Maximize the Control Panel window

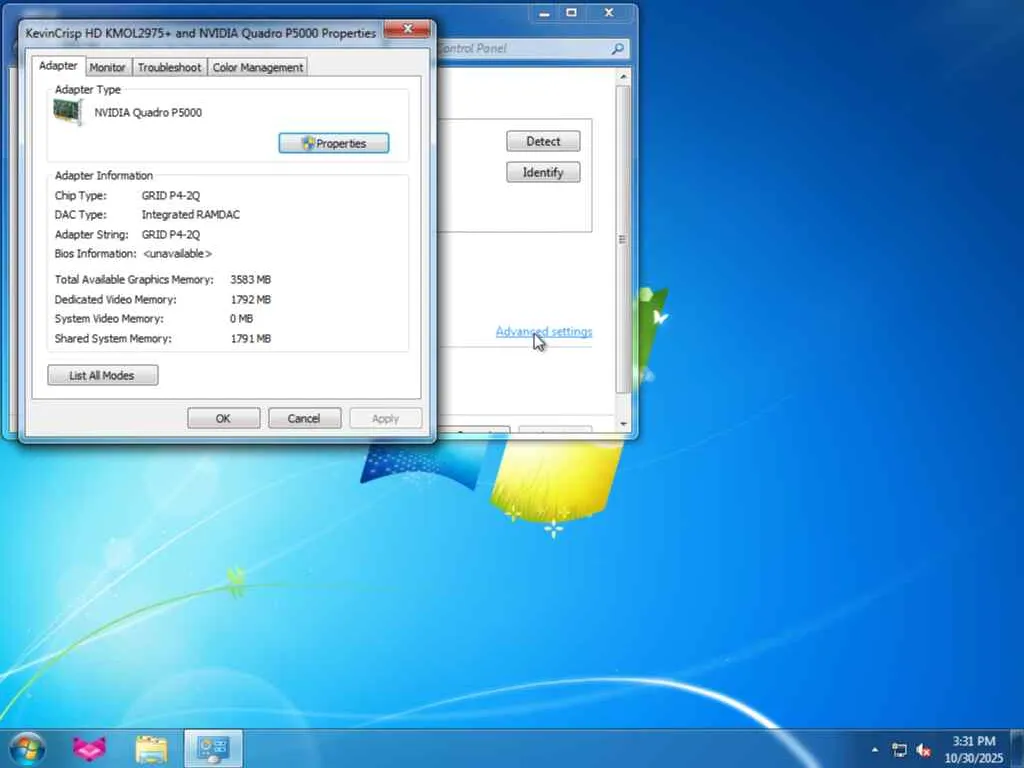coord(571,13)
